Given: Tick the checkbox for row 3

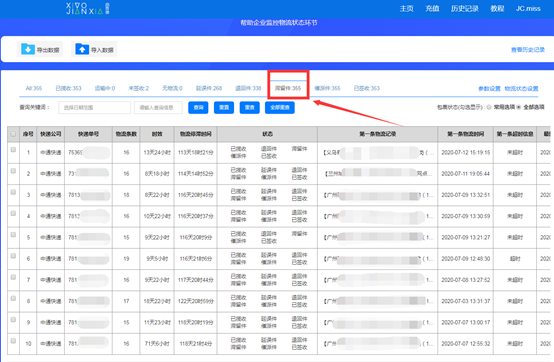Looking at the screenshot, I should pyautogui.click(x=13, y=192).
